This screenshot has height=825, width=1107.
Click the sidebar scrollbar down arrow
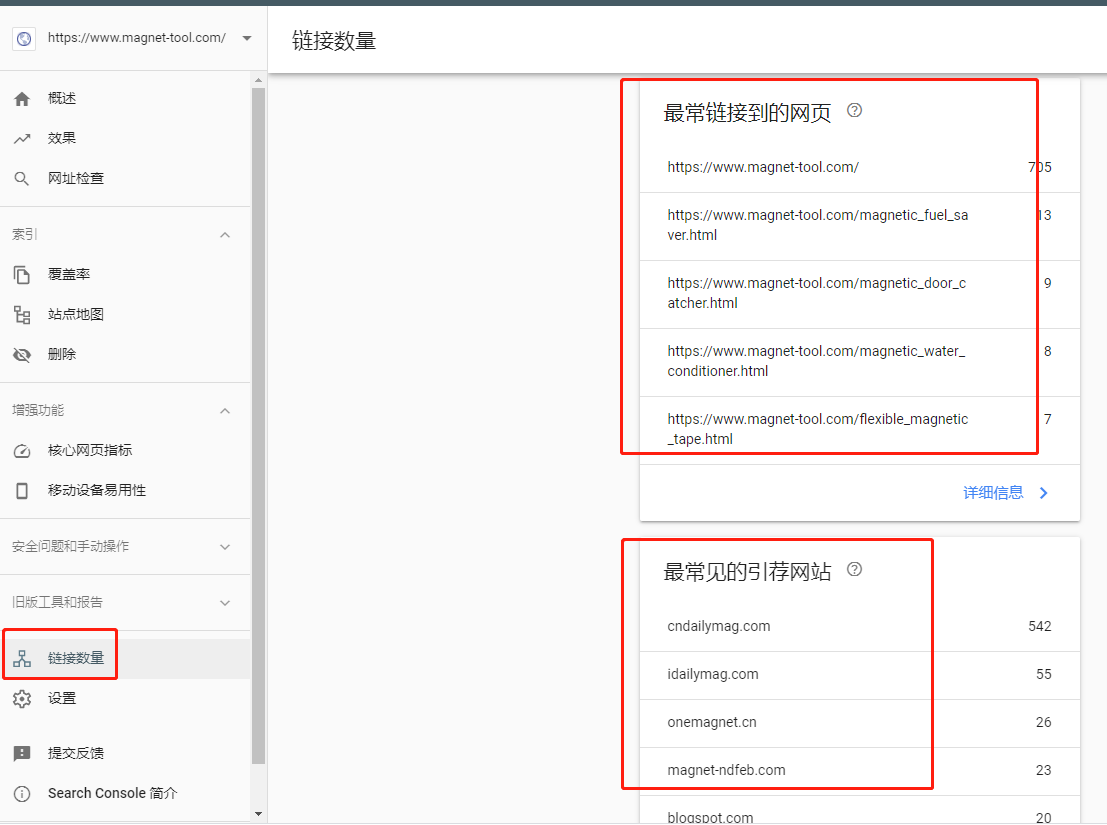point(258,814)
